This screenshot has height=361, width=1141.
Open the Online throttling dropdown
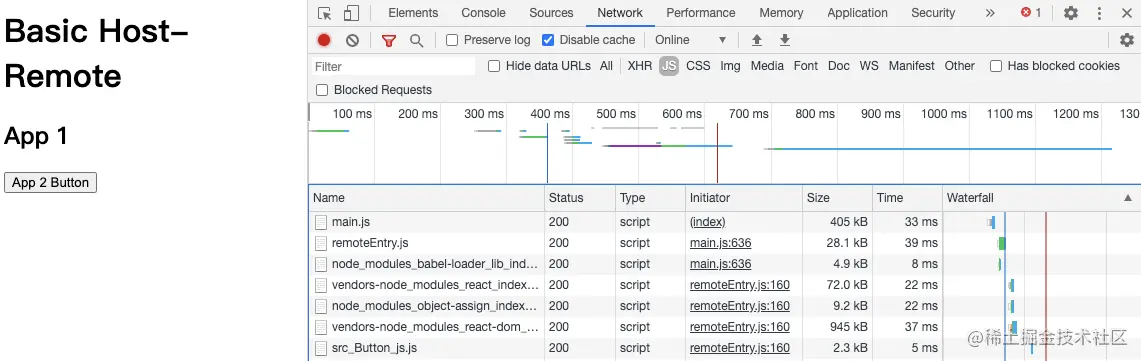click(x=690, y=40)
